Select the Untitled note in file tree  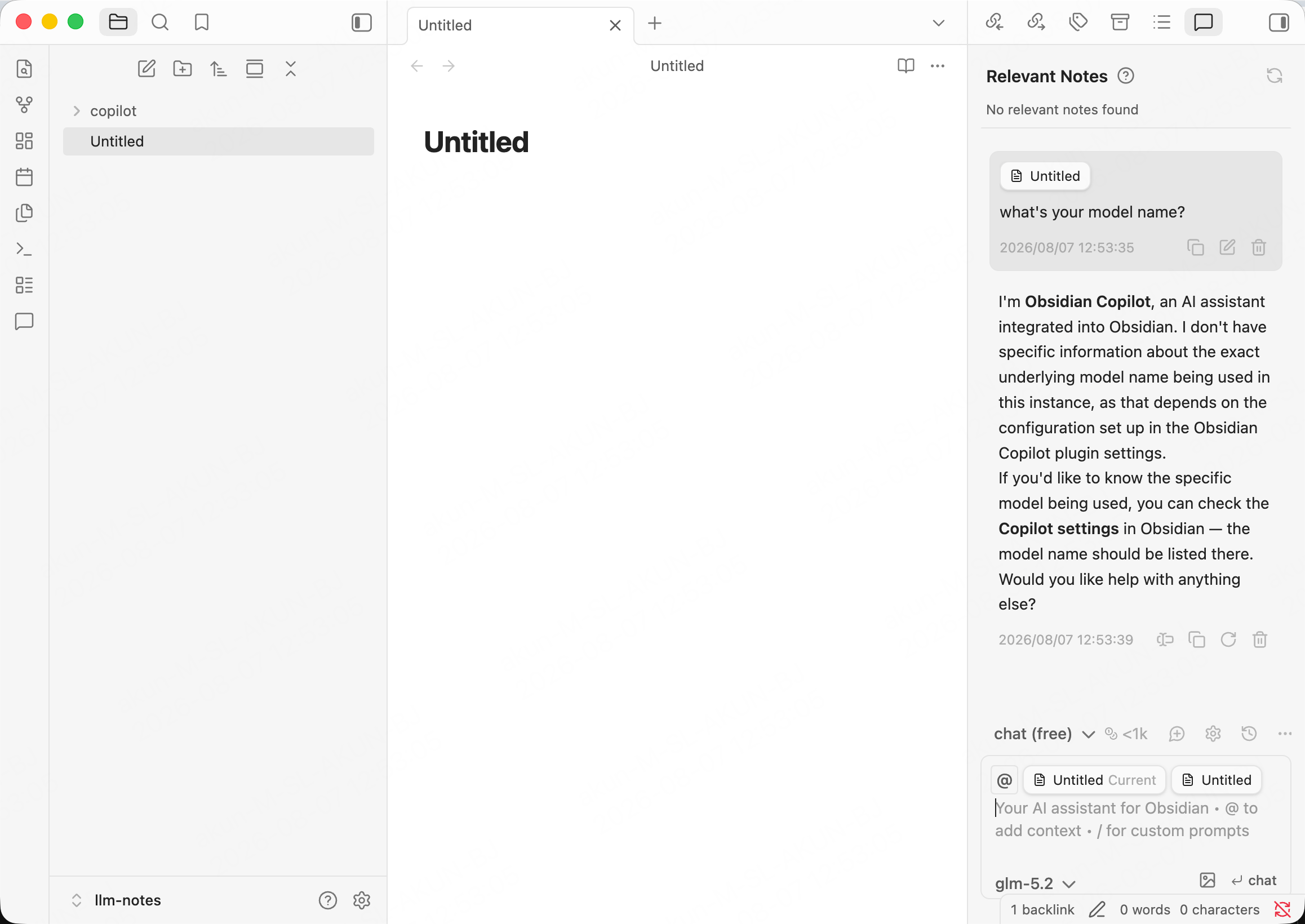[219, 141]
